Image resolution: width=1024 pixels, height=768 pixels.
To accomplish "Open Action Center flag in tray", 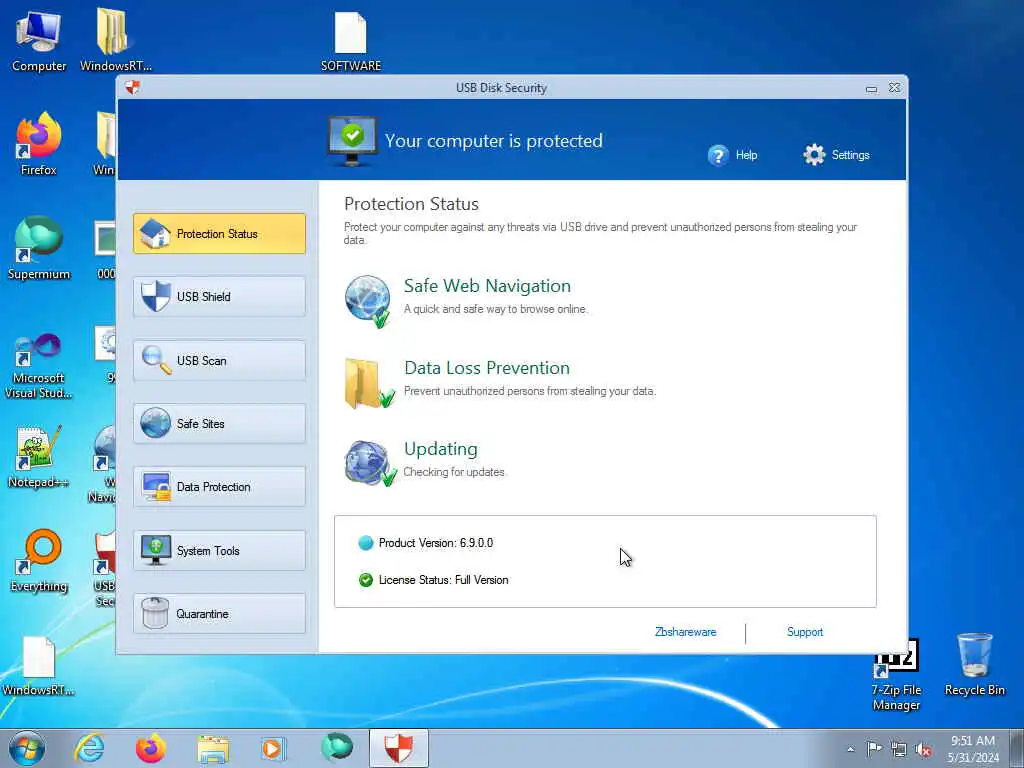I will click(874, 748).
